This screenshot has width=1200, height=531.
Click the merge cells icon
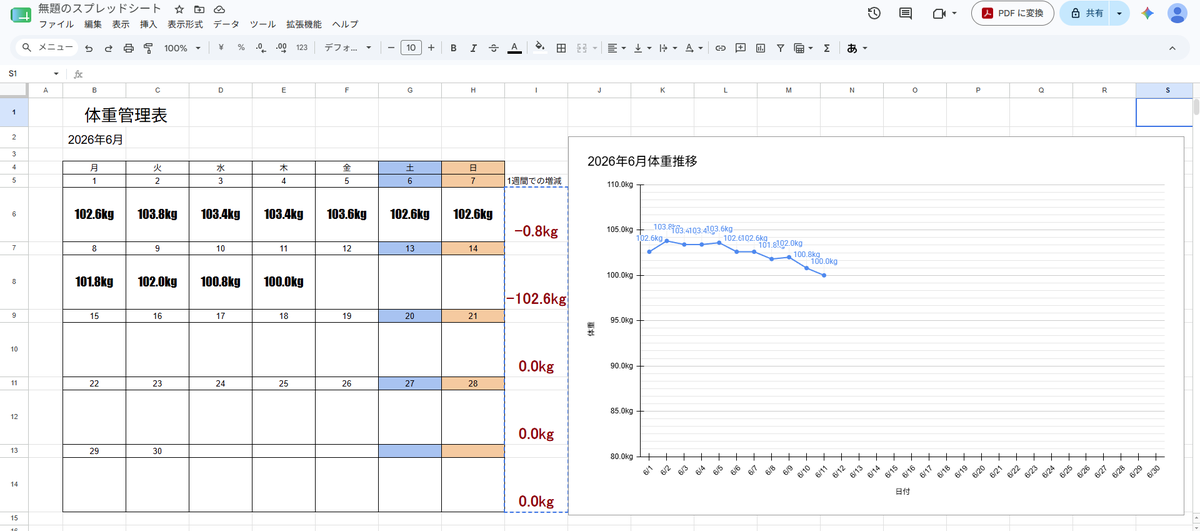(581, 47)
